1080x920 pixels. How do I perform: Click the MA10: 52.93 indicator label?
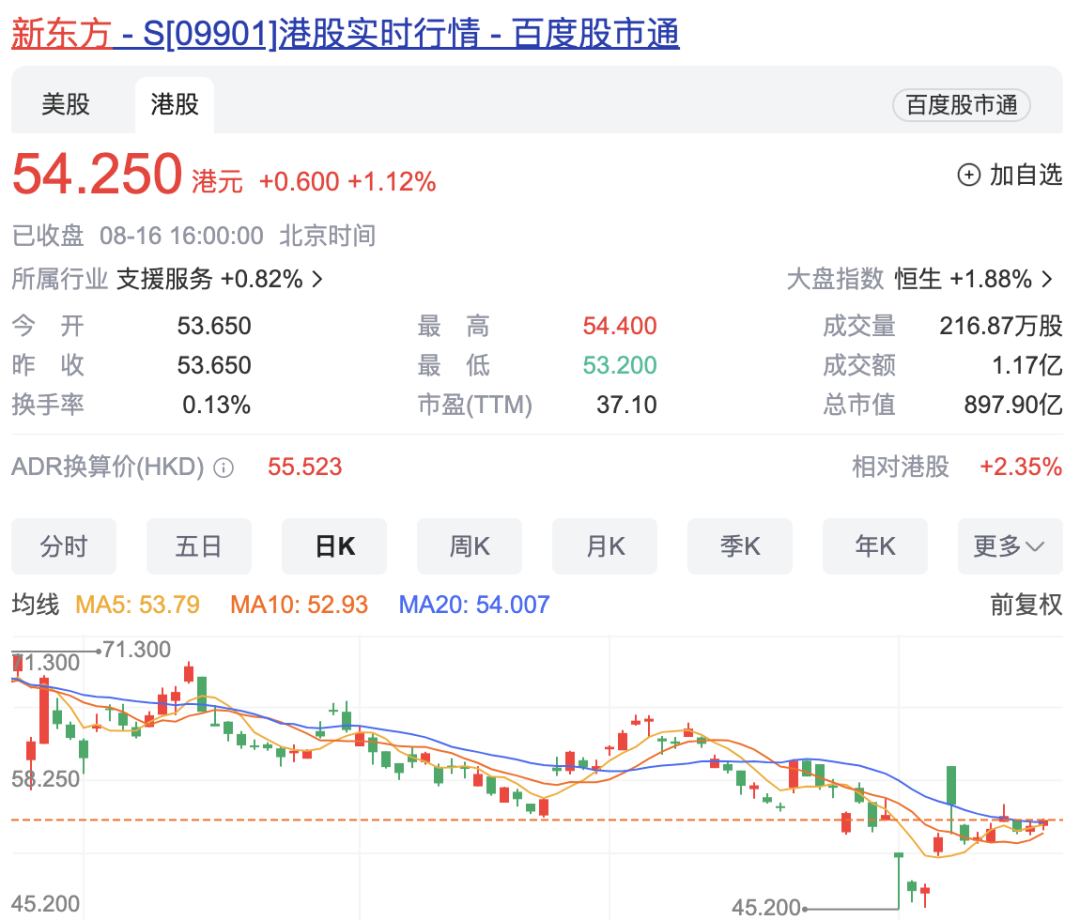coord(299,605)
